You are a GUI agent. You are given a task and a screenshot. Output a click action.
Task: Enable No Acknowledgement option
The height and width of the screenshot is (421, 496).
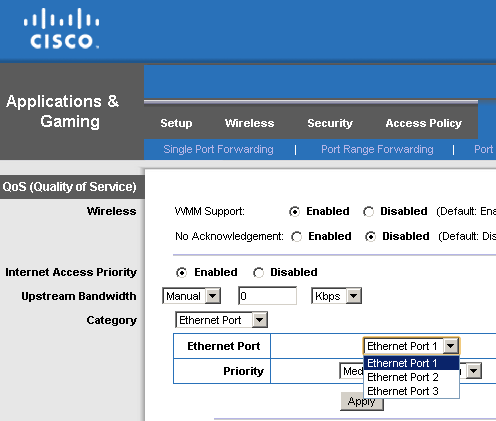[296, 237]
